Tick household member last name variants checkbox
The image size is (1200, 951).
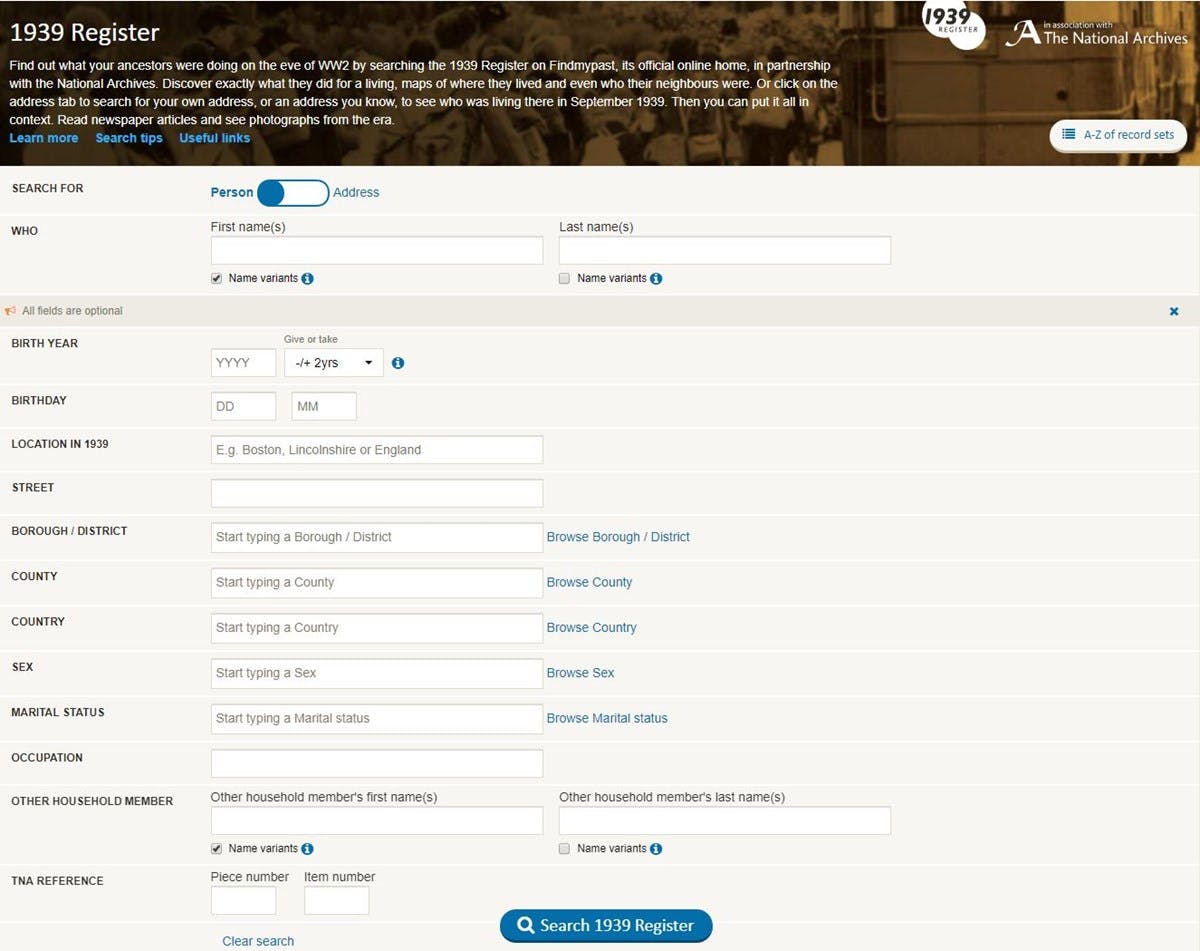coord(565,848)
